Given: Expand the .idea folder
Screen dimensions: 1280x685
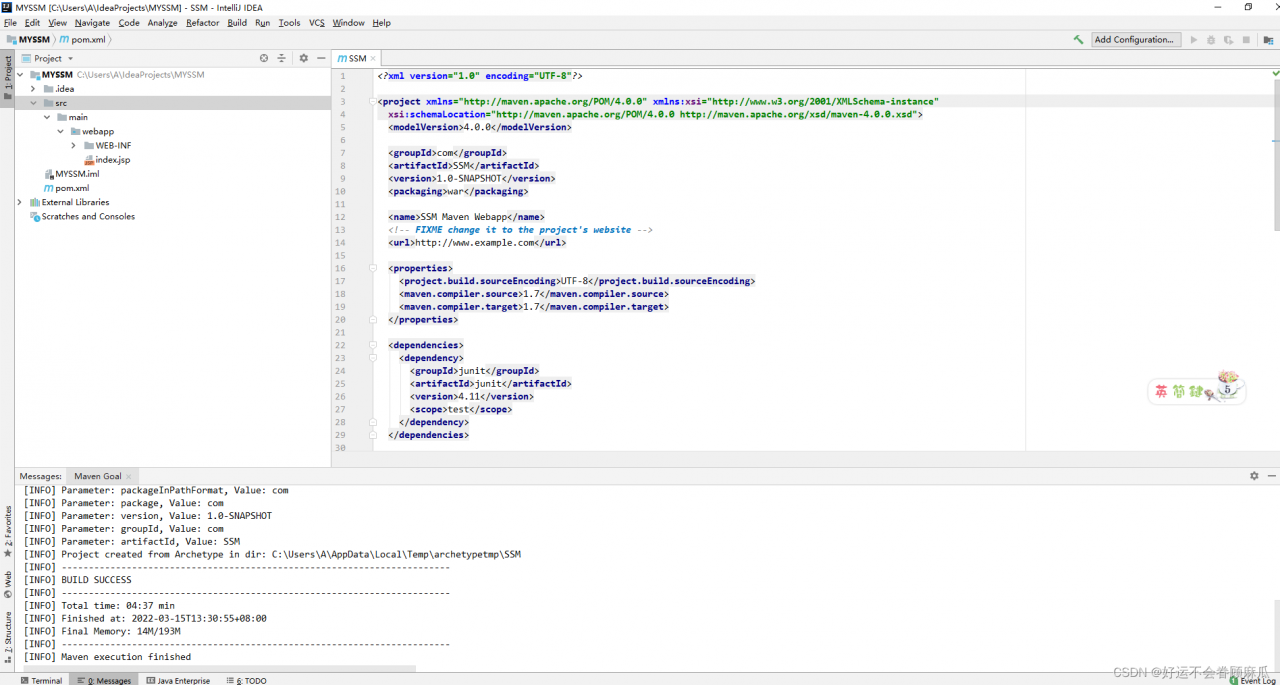Looking at the screenshot, I should click(x=33, y=89).
